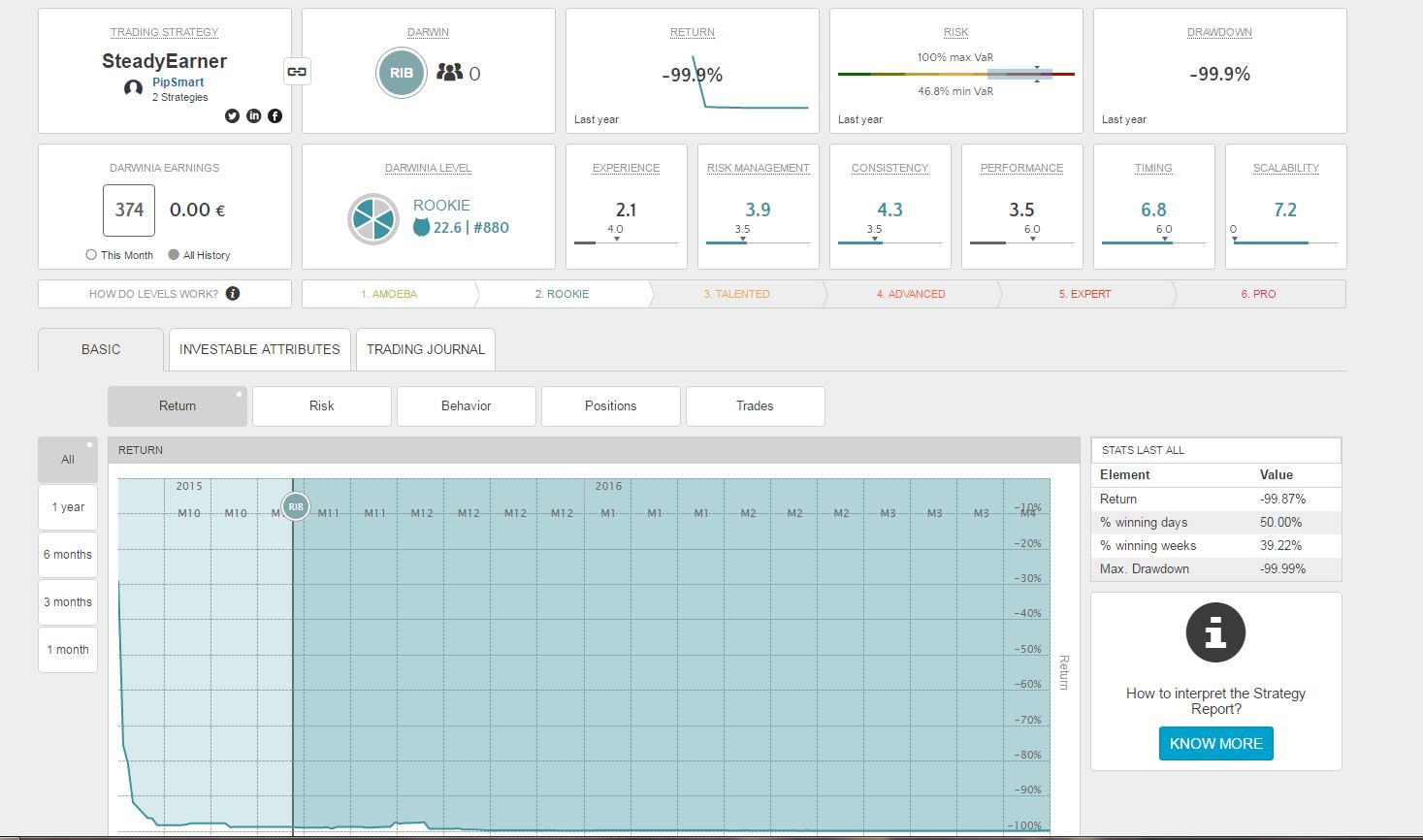This screenshot has width=1423, height=840.
Task: Select the All History radio button
Action: pos(174,255)
